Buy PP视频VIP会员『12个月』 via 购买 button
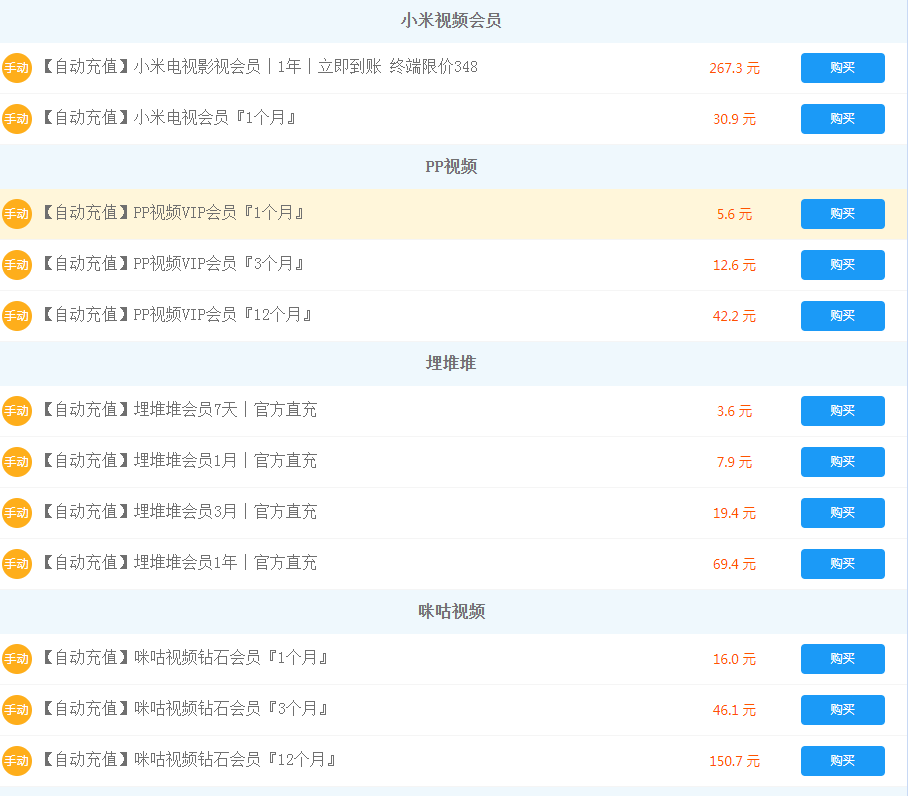Viewport: 909px width, 796px height. pyautogui.click(x=842, y=316)
